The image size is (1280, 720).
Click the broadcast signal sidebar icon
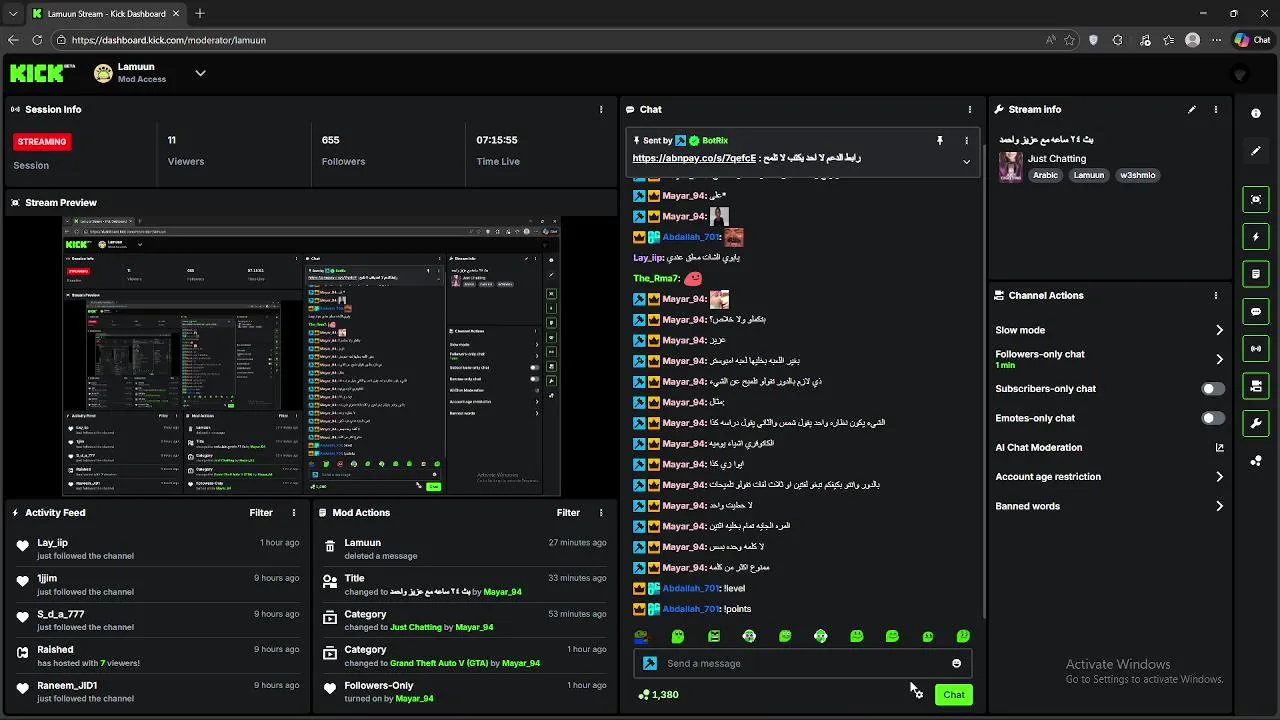pyautogui.click(x=1256, y=349)
